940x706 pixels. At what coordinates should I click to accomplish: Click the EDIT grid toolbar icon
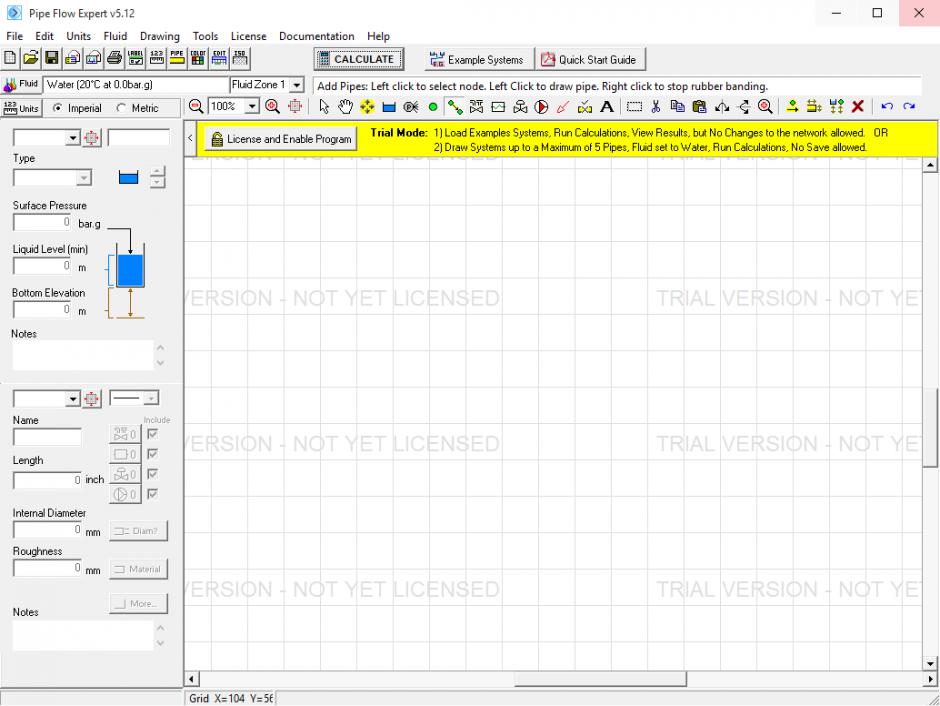[x=219, y=58]
